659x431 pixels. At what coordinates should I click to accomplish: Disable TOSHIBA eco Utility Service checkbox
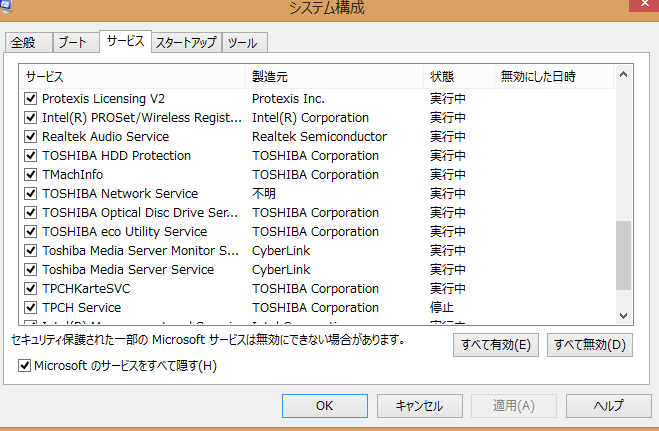31,232
